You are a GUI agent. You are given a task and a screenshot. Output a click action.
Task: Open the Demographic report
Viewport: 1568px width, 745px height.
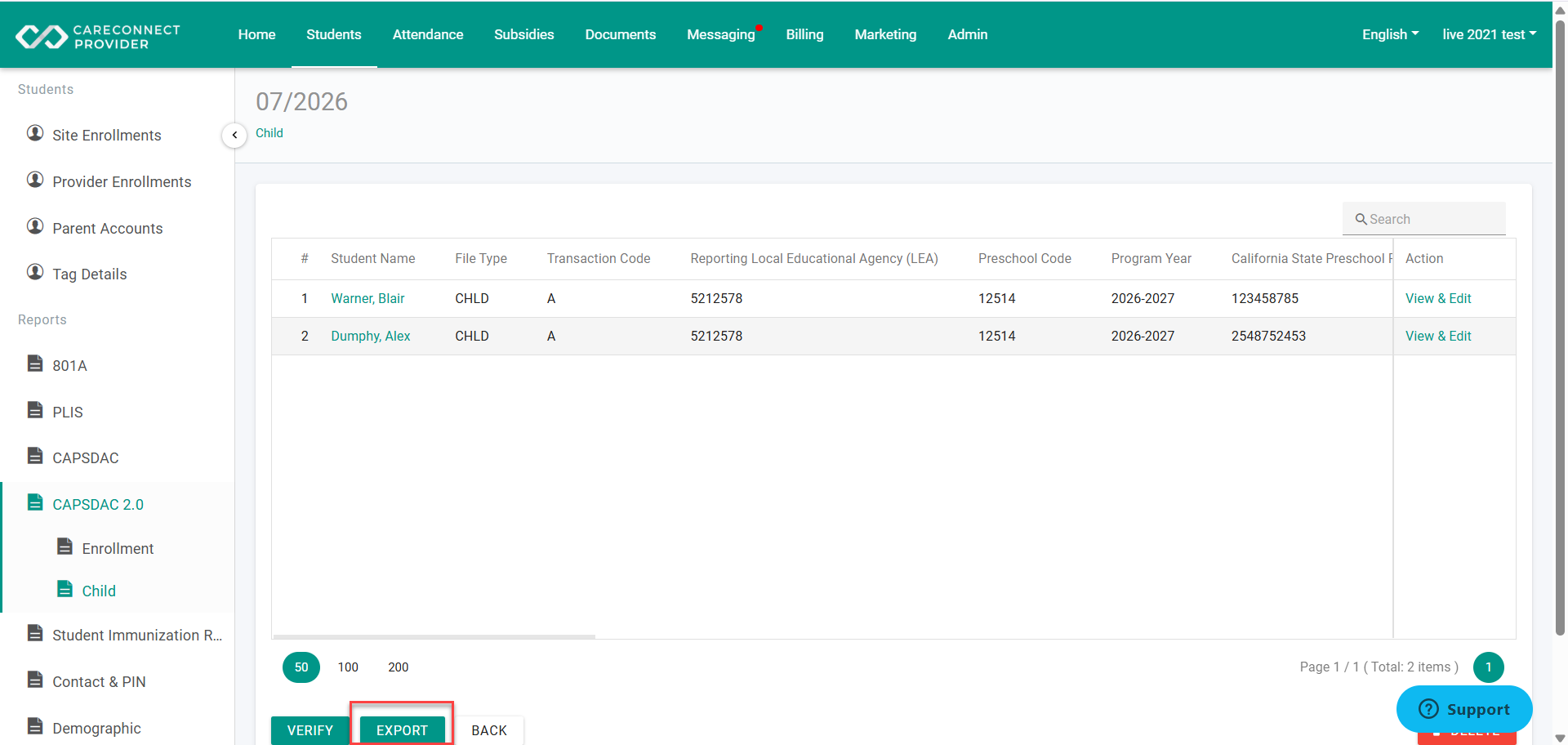pyautogui.click(x=96, y=729)
